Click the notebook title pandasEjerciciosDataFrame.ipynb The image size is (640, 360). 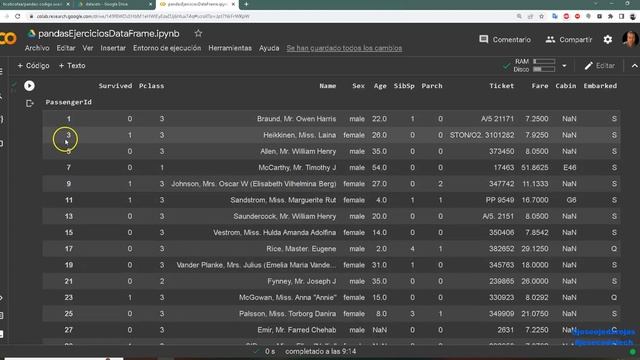click(x=109, y=33)
